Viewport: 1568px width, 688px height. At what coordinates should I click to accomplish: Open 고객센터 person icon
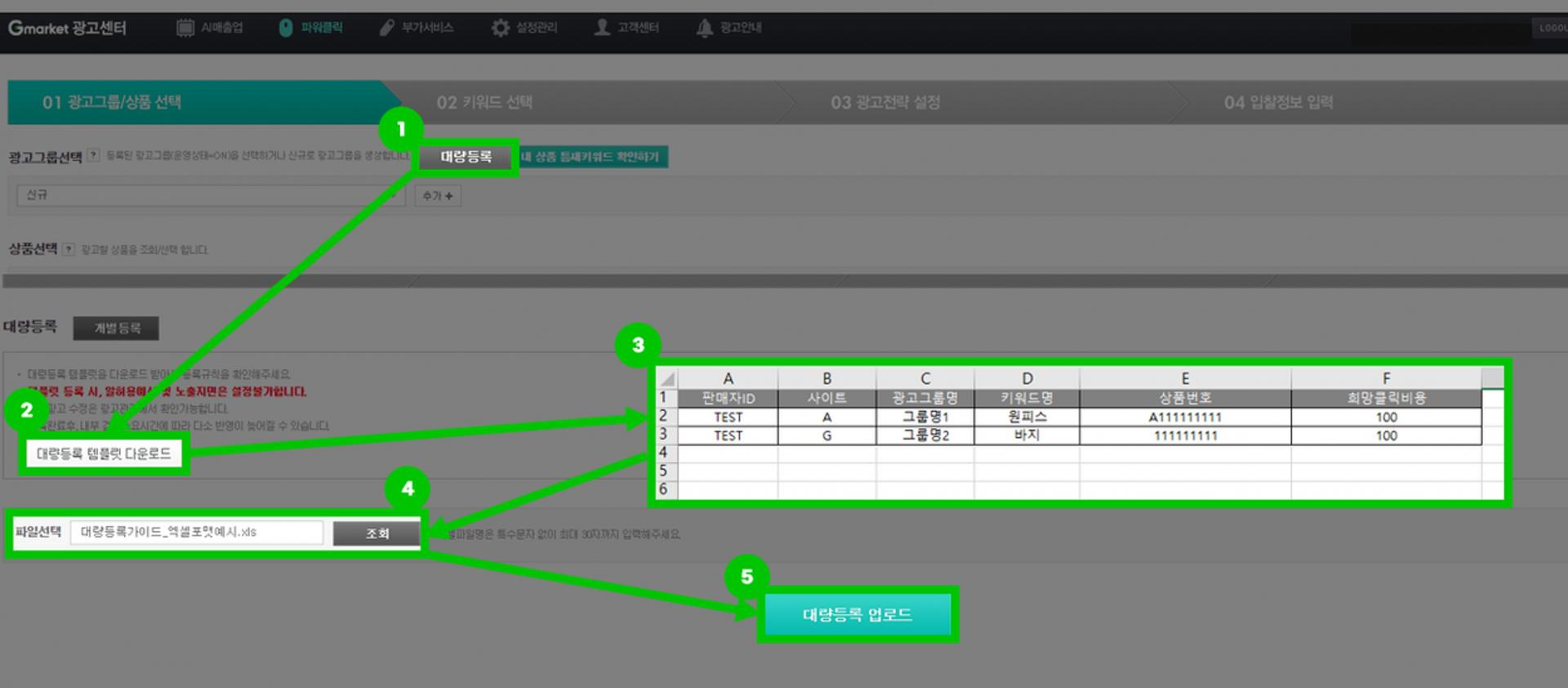coord(602,28)
